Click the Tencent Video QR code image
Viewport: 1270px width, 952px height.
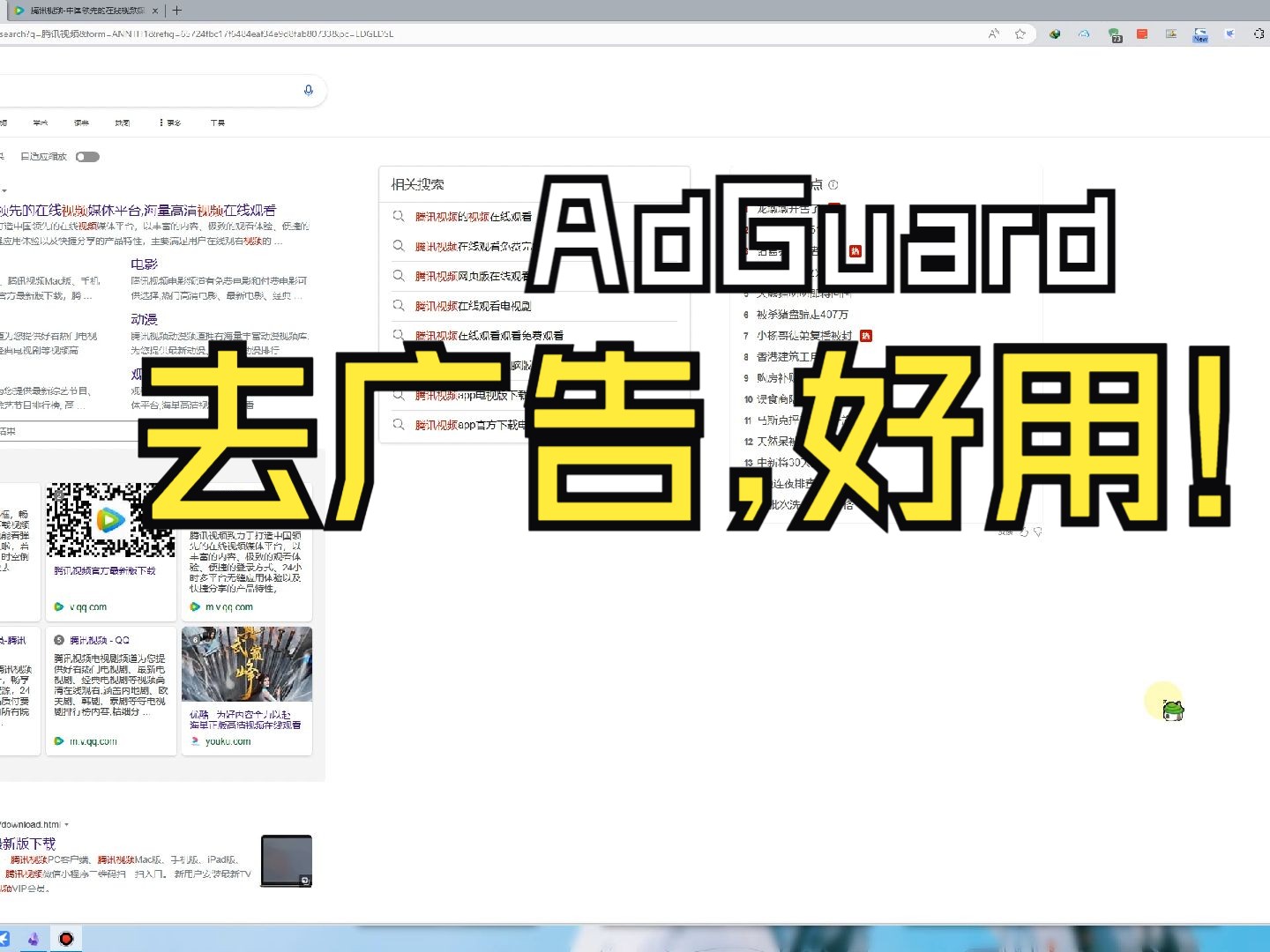110,520
